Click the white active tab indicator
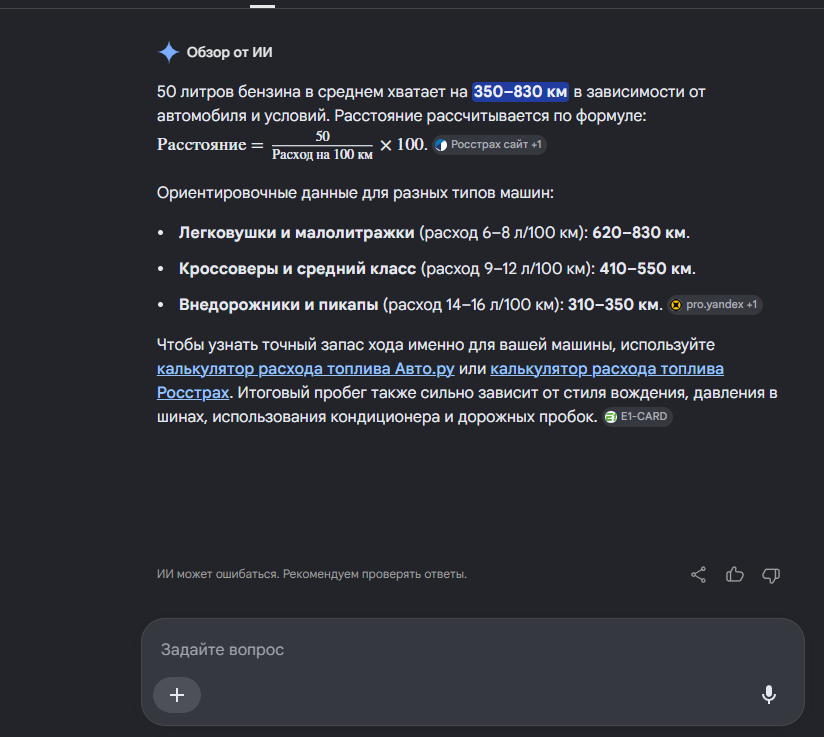The height and width of the screenshot is (737, 824). pyautogui.click(x=262, y=6)
